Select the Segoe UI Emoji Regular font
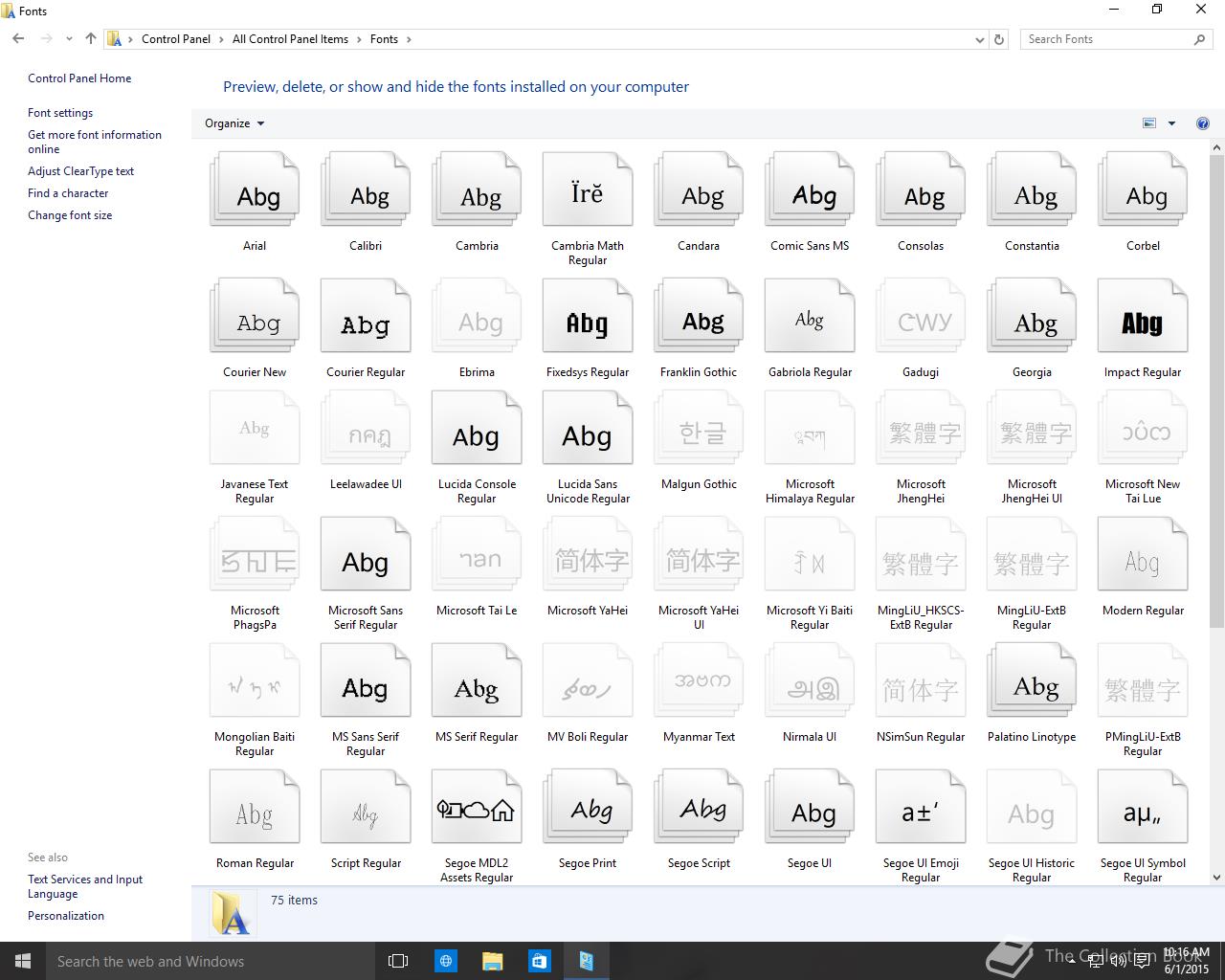1225x980 pixels. point(921,807)
